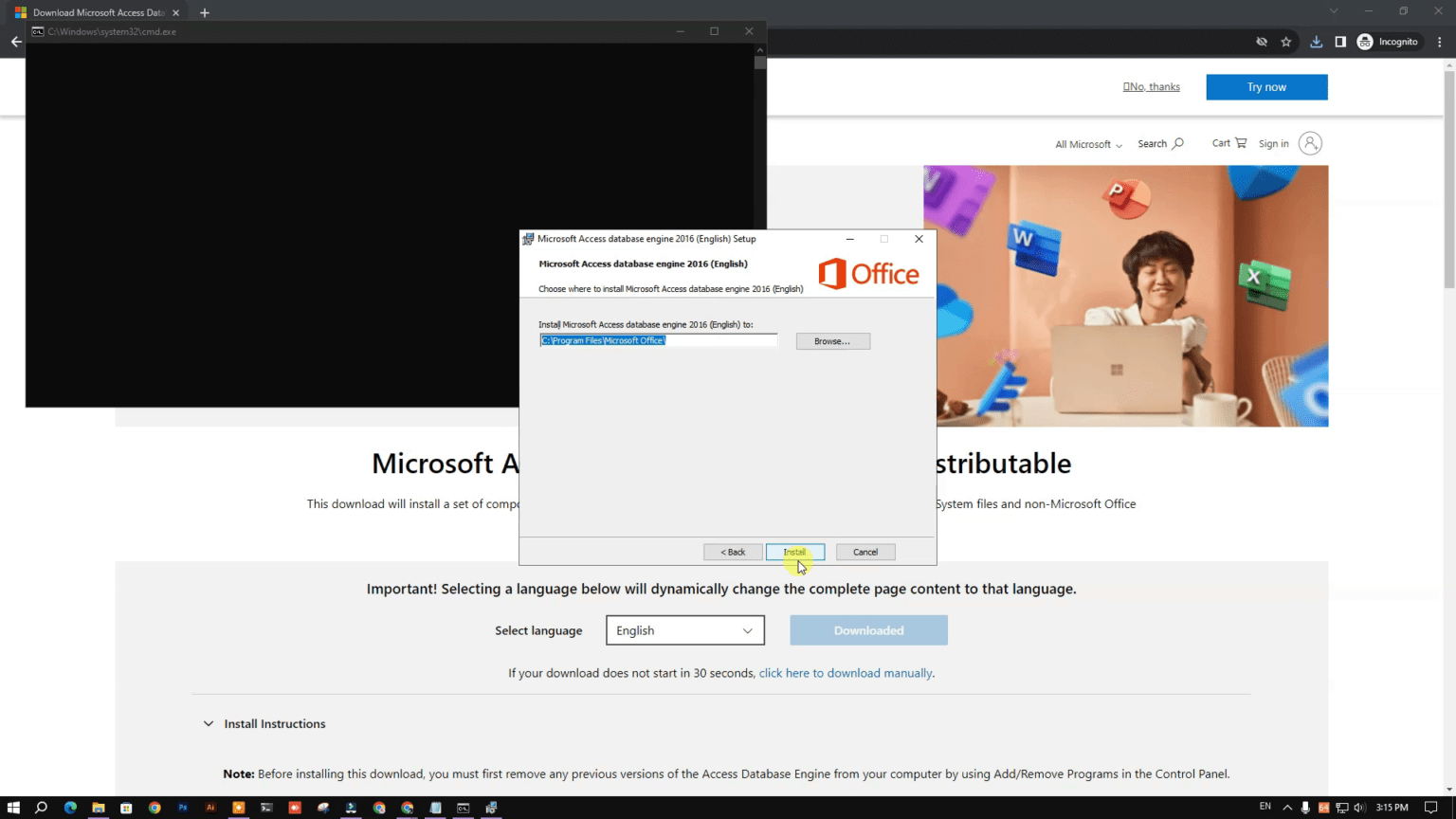The height and width of the screenshot is (819, 1456).
Task: Open Chrome three-dot menu
Action: [x=1440, y=42]
